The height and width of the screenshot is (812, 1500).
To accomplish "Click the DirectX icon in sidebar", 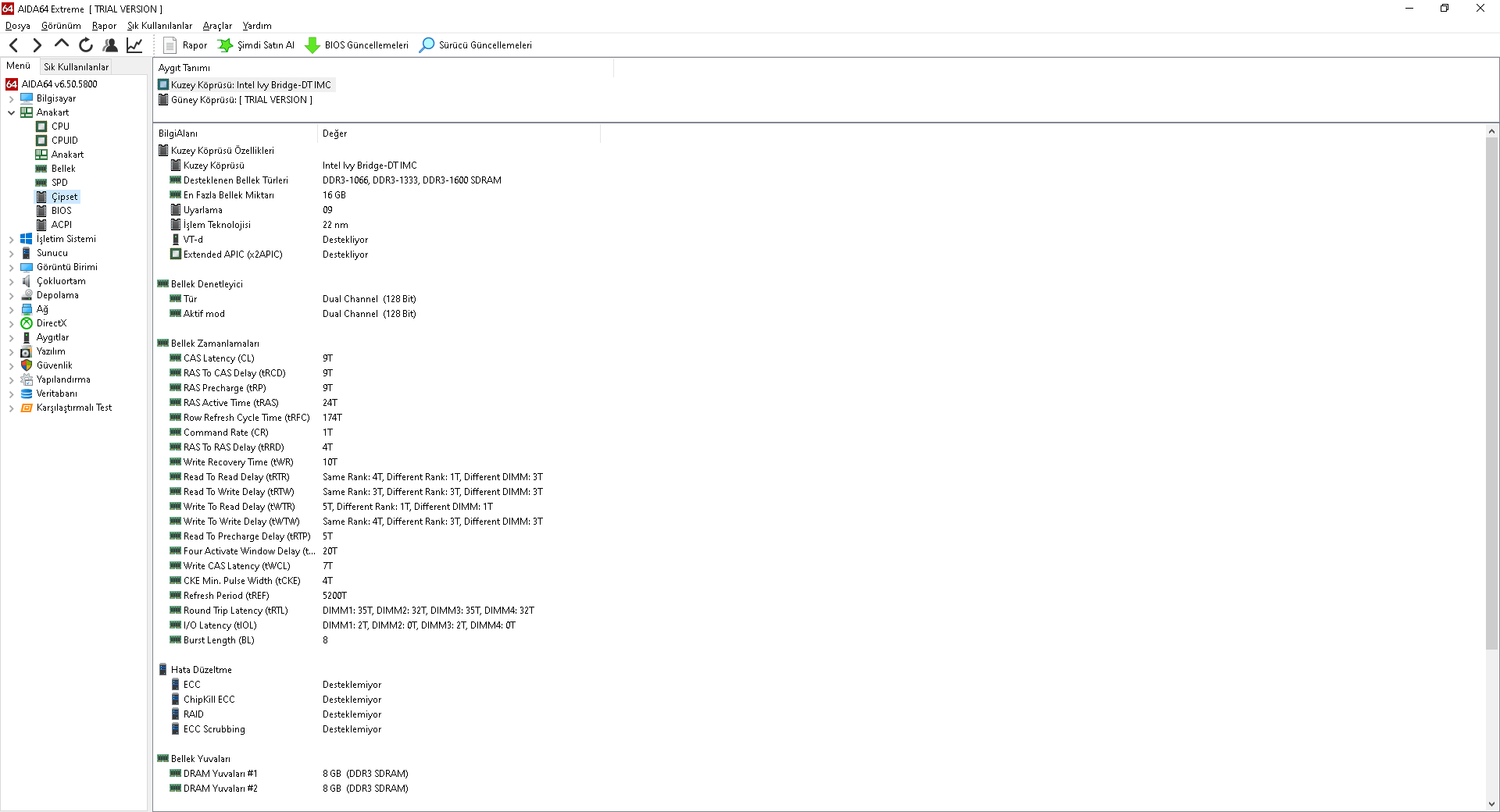I will pyautogui.click(x=27, y=323).
